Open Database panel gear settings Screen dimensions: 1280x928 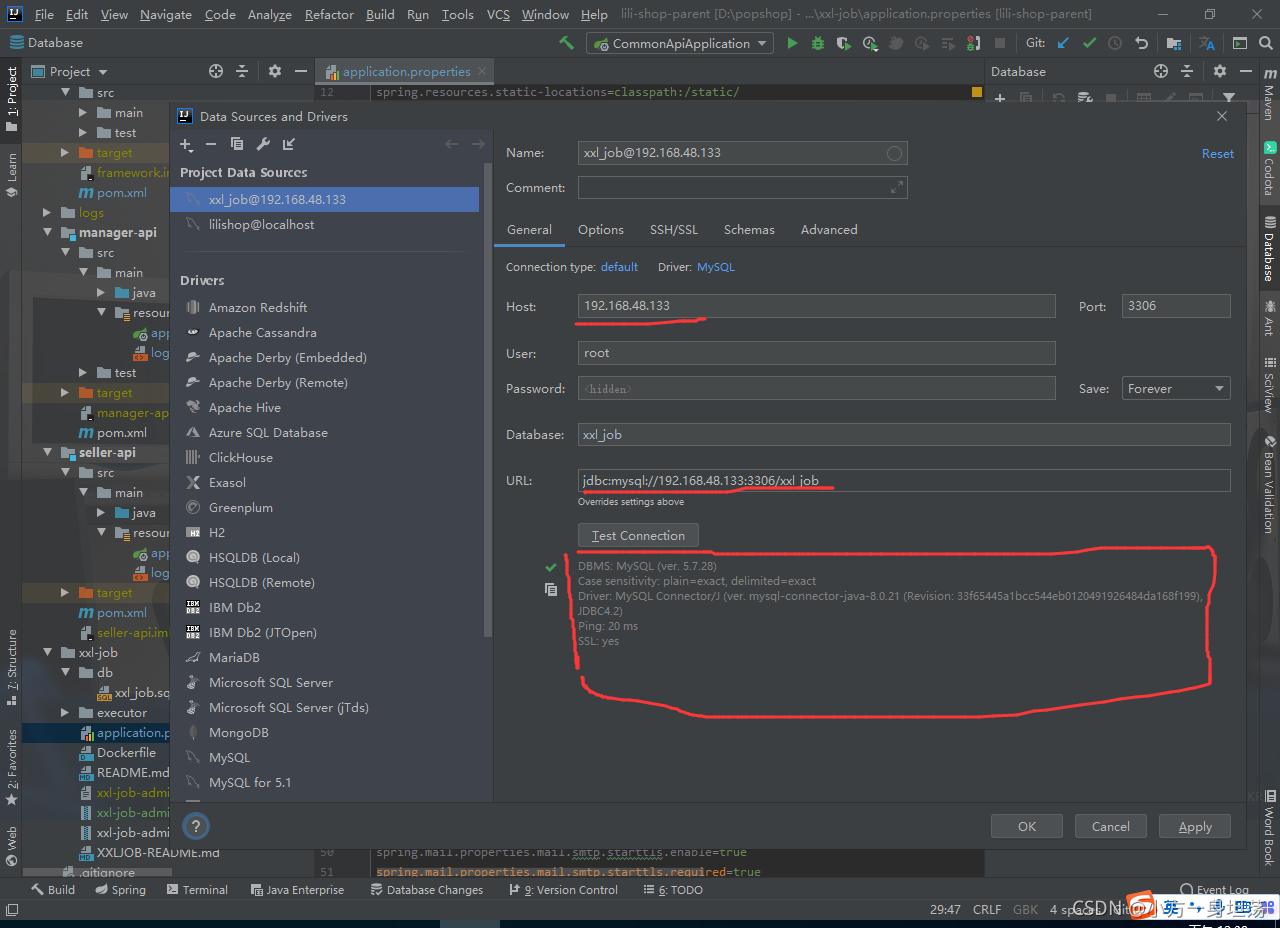[1219, 71]
